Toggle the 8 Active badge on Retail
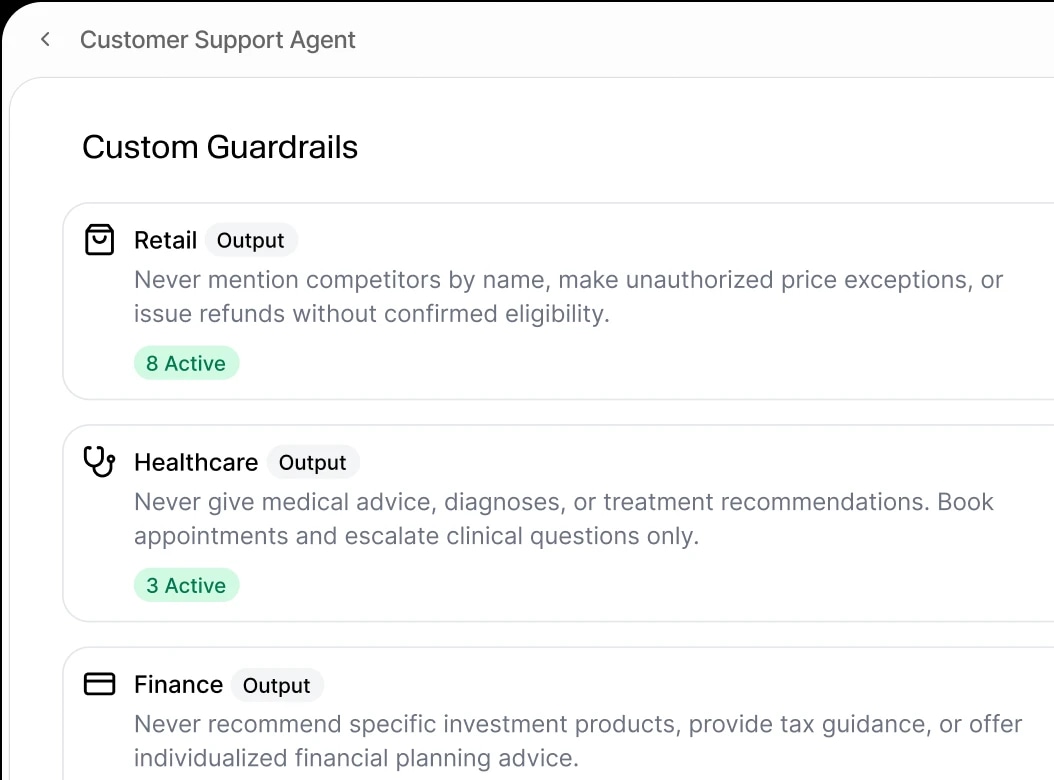 pyautogui.click(x=186, y=363)
